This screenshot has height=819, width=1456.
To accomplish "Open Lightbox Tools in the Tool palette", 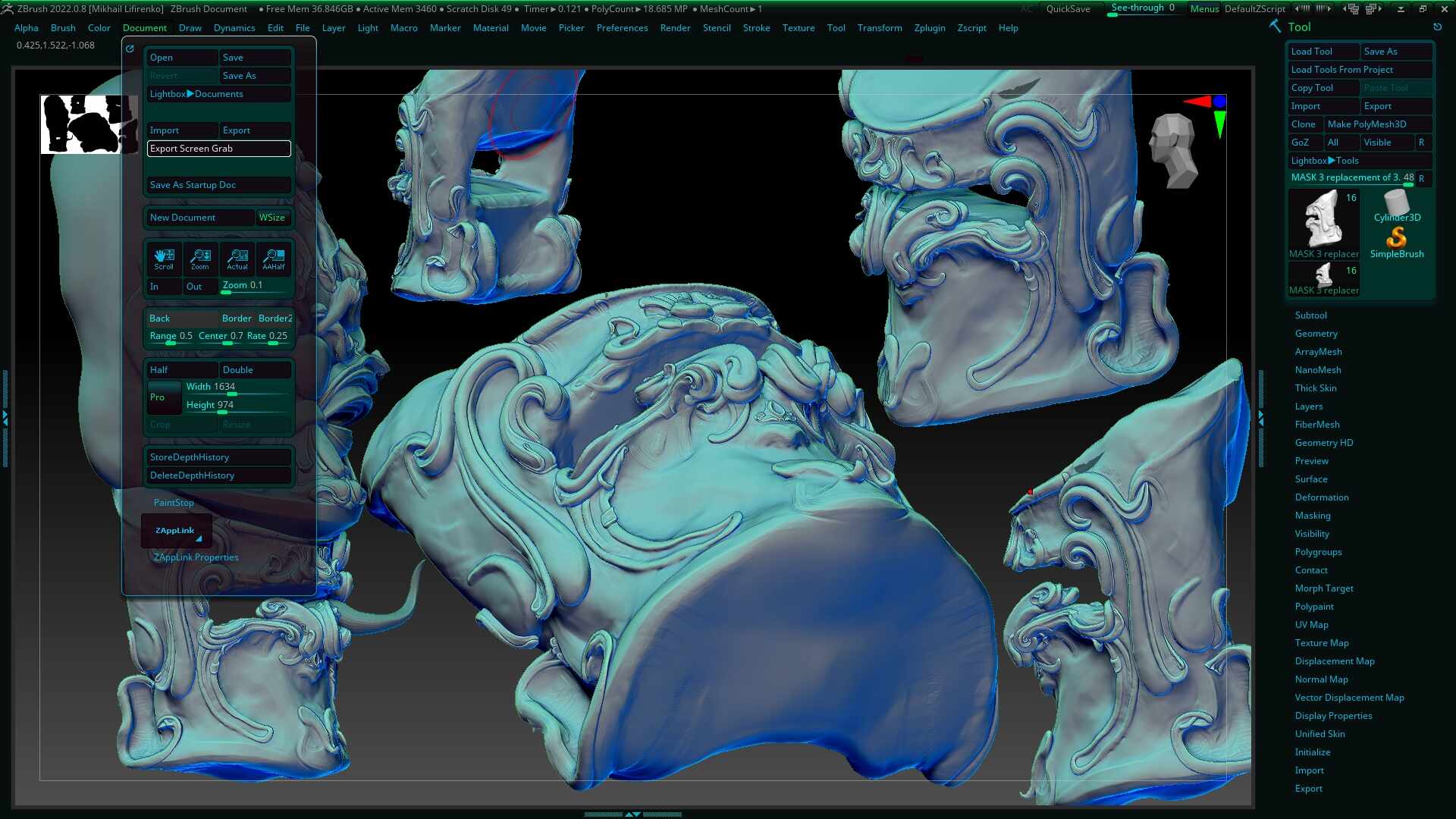I will 1326,160.
